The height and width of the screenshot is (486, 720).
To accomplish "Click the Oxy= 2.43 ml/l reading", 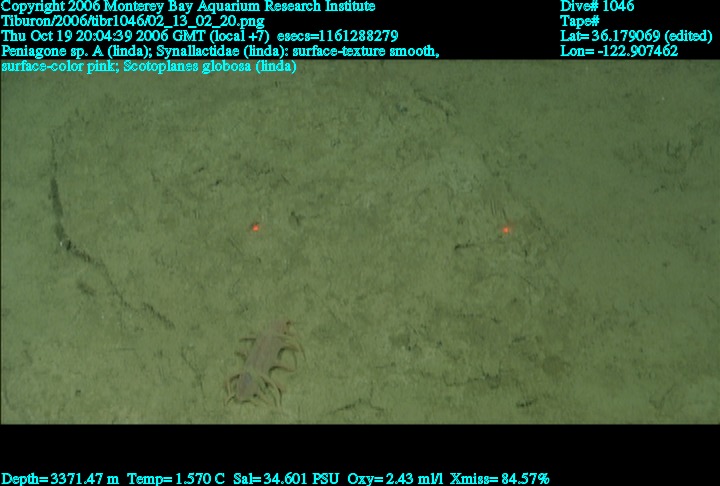I will click(x=395, y=479).
